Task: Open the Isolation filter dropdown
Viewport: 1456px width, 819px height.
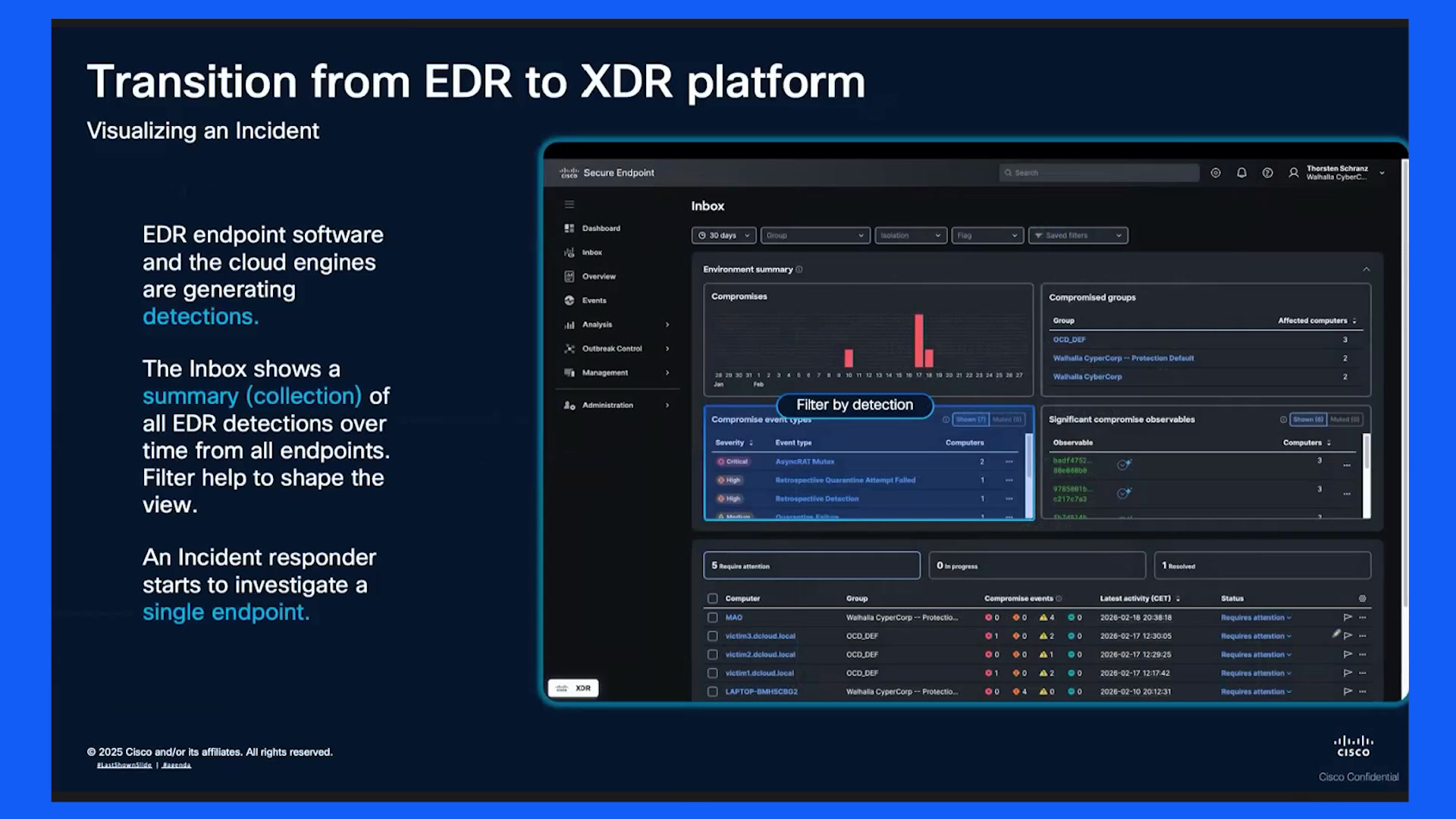Action: (911, 236)
